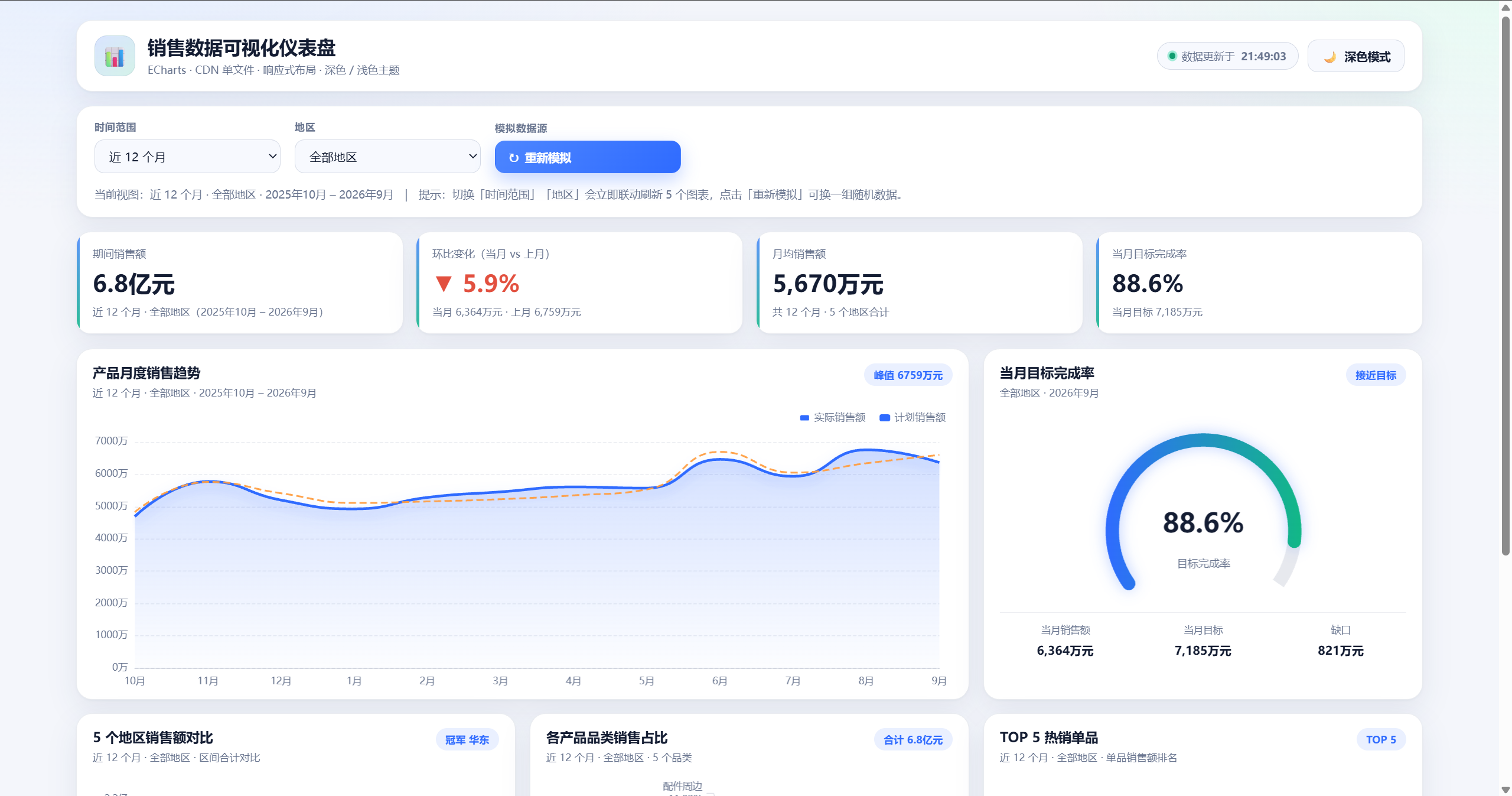The image size is (1512, 796).
Task: Click the 合计 6.8亿元 badge
Action: [x=913, y=740]
